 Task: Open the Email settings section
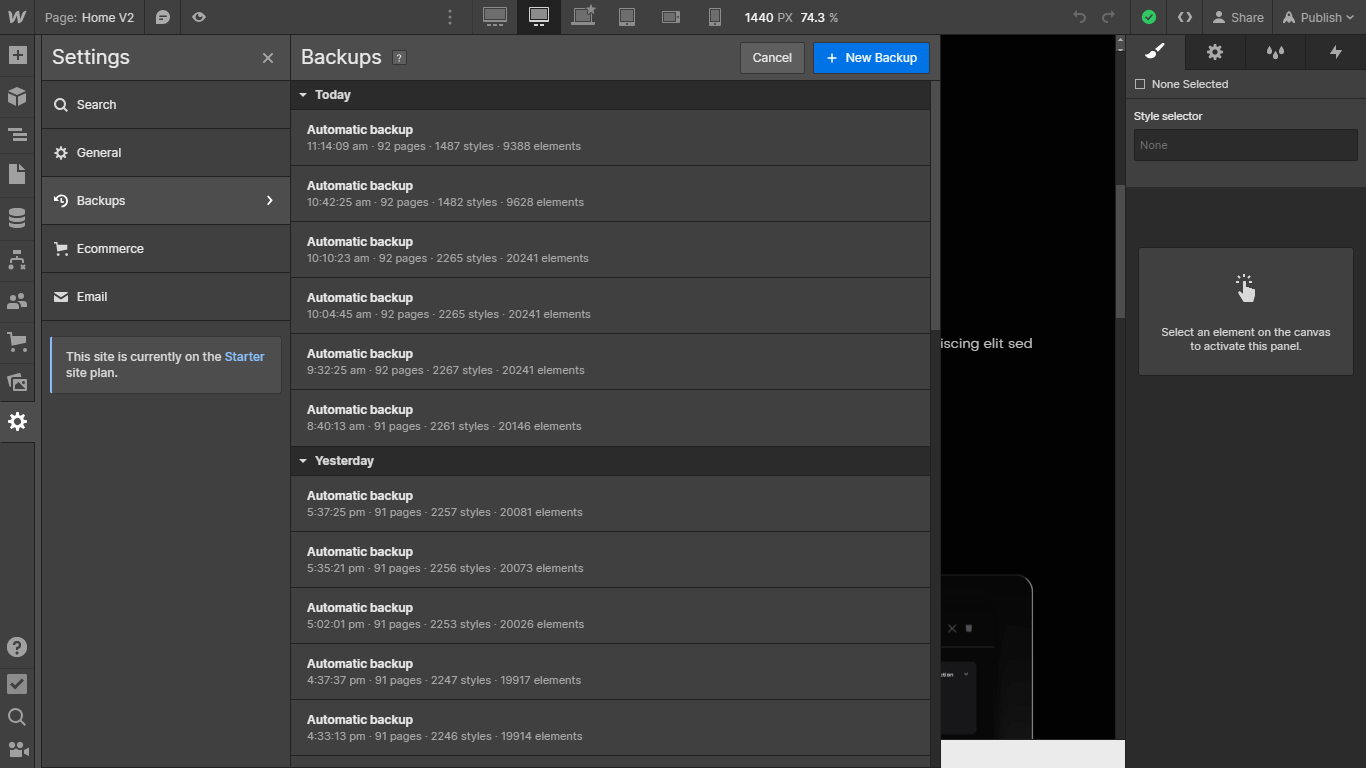pyautogui.click(x=92, y=296)
